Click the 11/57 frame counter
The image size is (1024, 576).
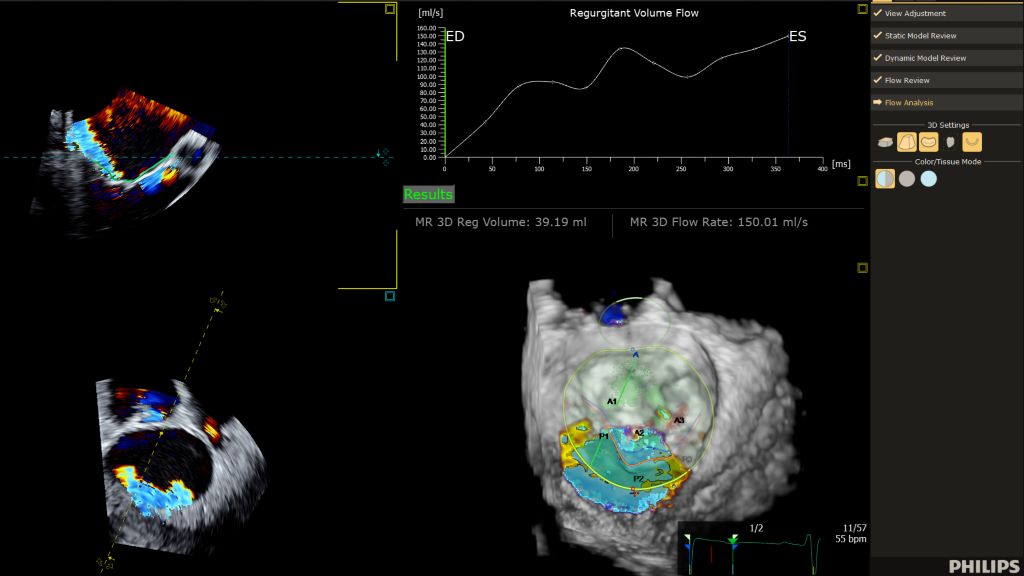pos(854,528)
